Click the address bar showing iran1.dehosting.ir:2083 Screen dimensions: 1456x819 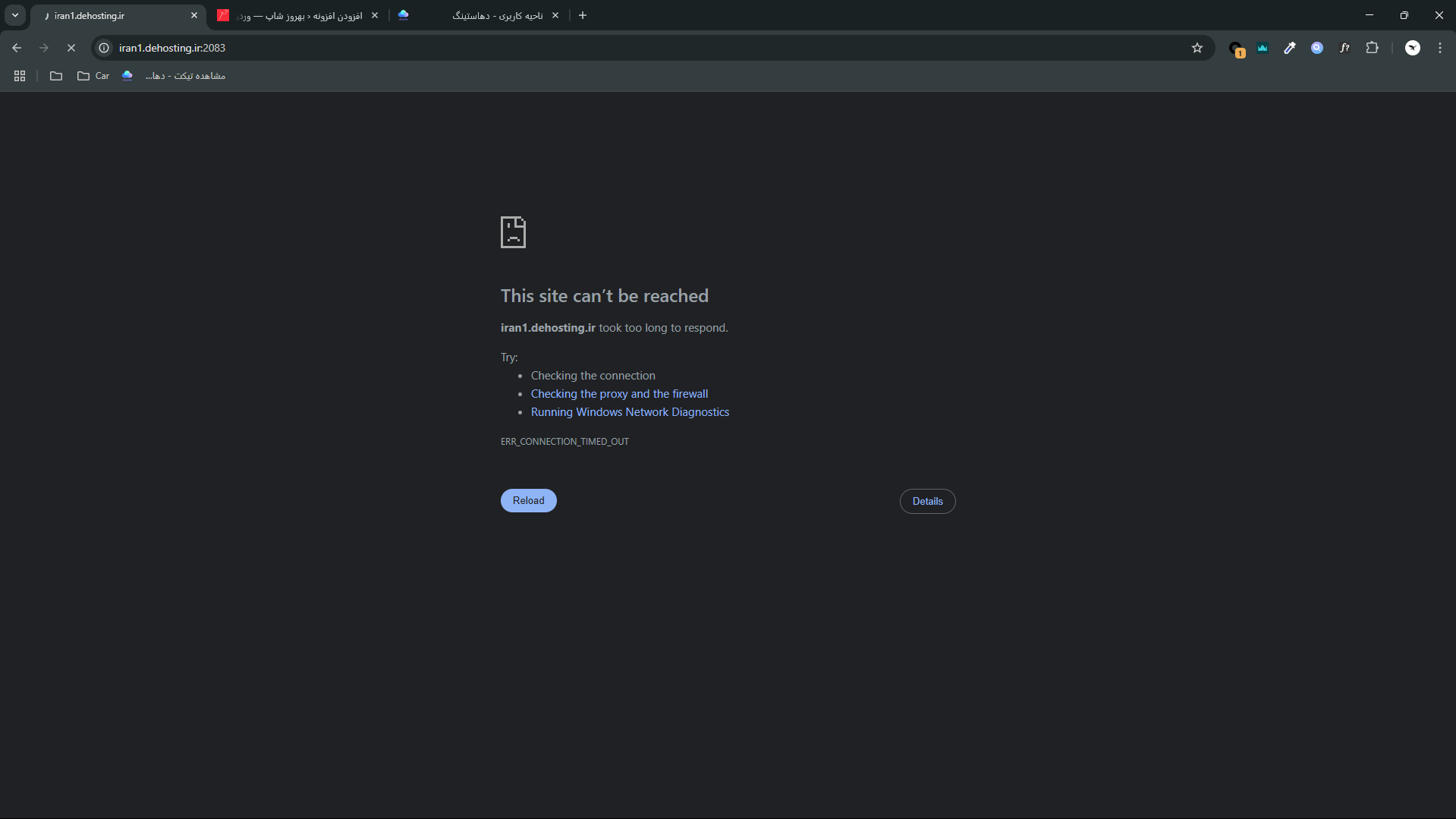[x=607, y=48]
